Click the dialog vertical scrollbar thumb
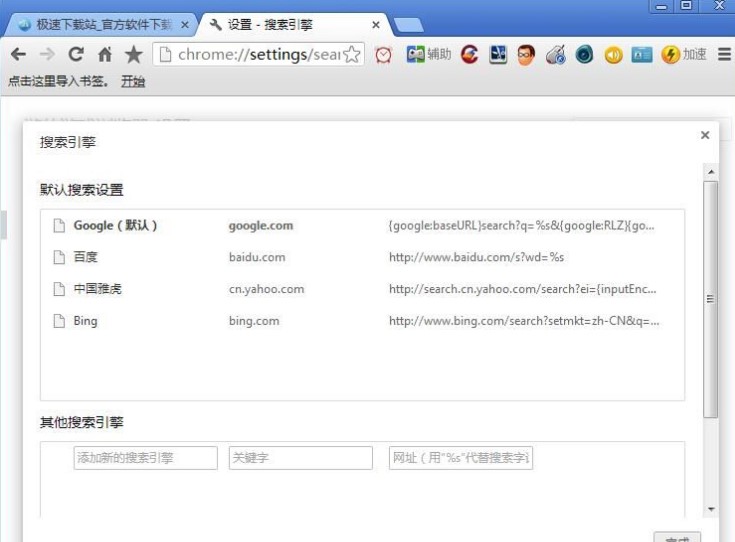735x542 pixels. point(711,299)
